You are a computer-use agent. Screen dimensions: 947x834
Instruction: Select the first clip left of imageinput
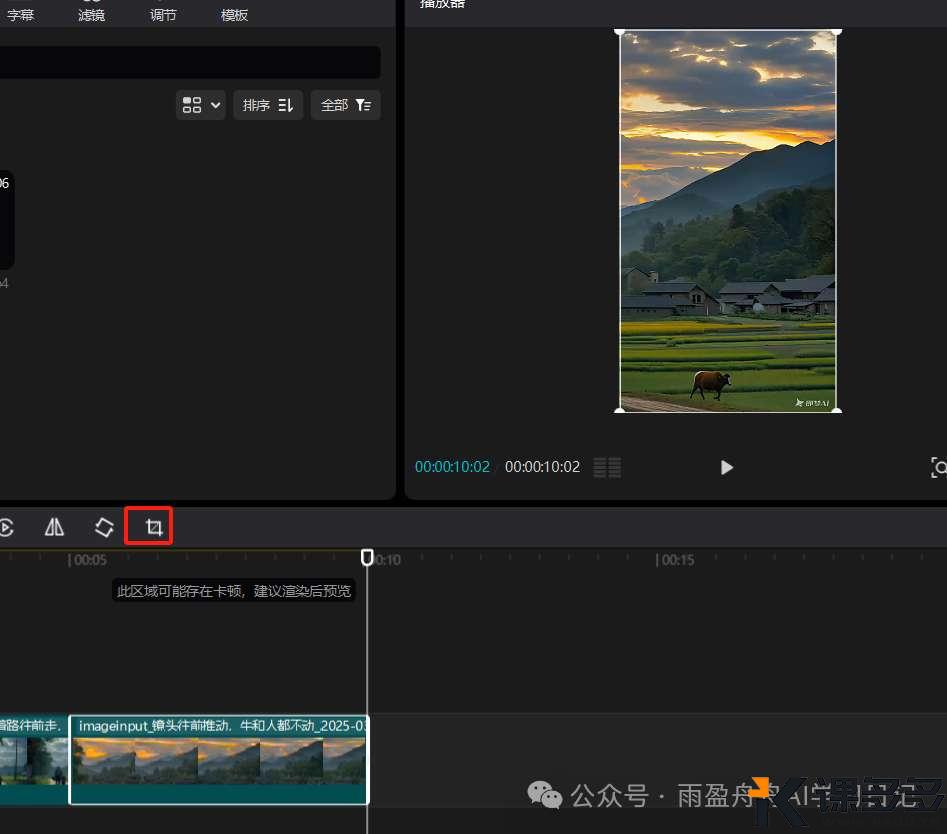click(x=33, y=760)
